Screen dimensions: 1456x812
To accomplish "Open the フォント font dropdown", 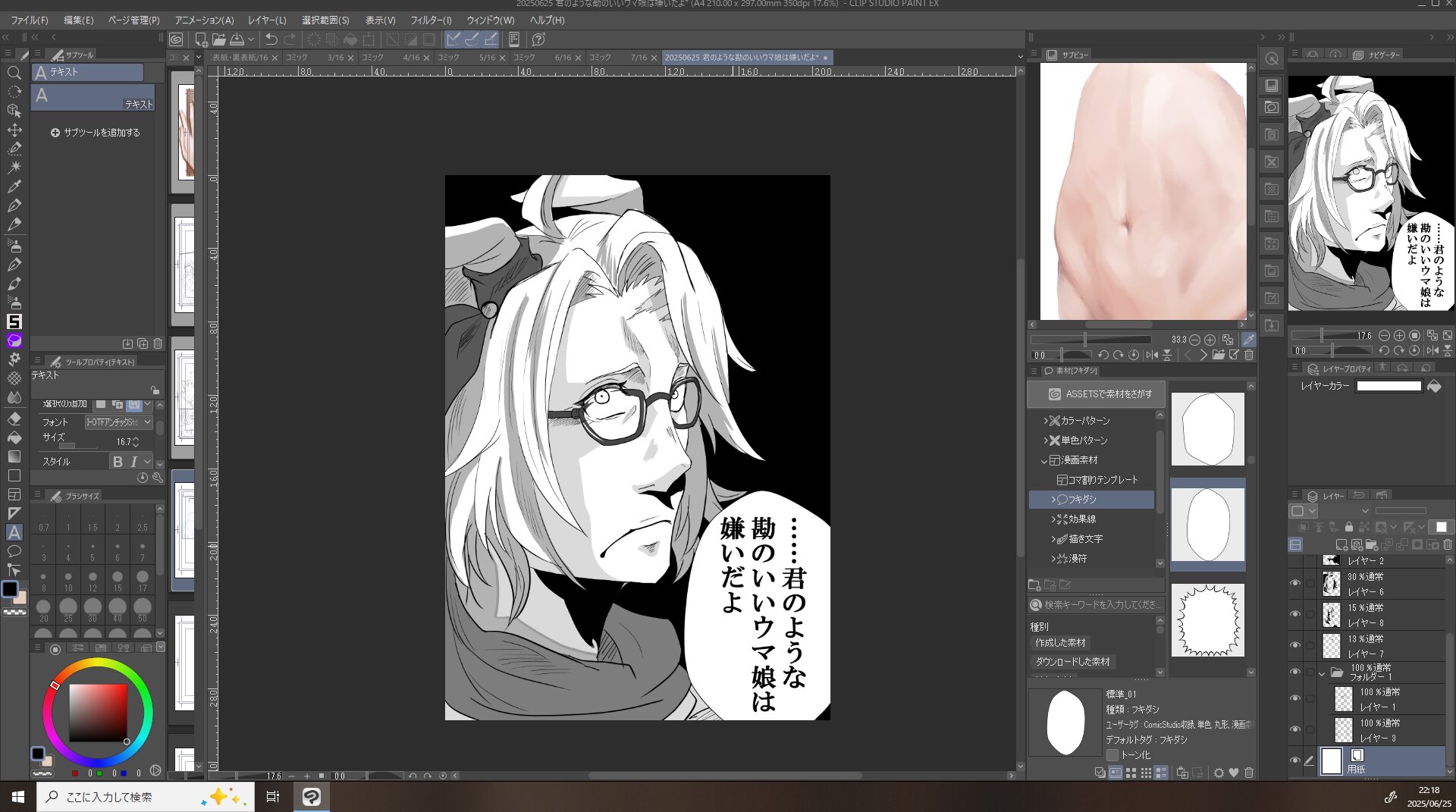I will point(118,422).
